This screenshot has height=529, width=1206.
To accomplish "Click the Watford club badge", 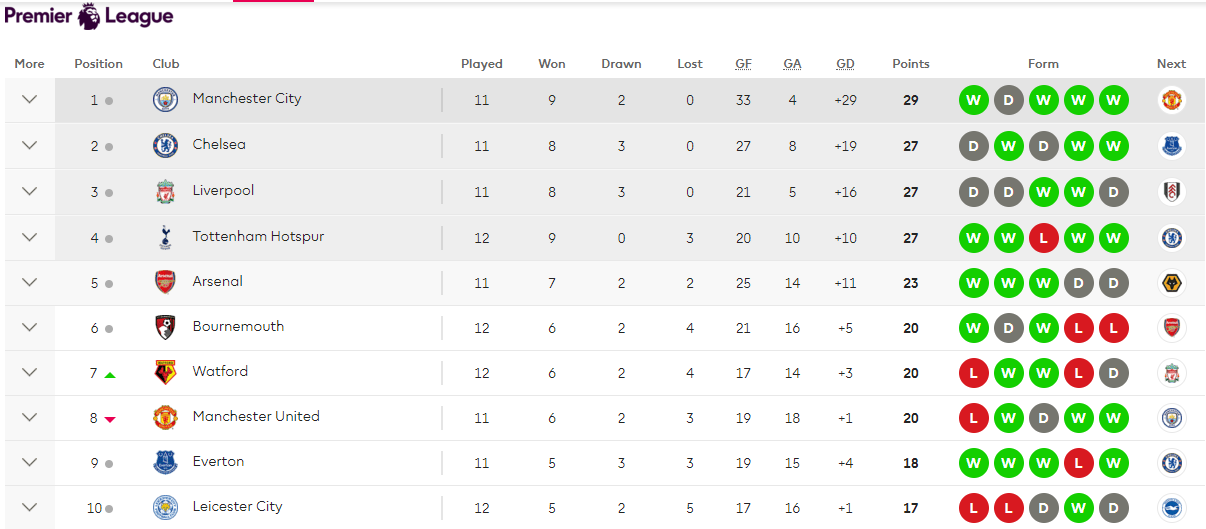I will [165, 372].
